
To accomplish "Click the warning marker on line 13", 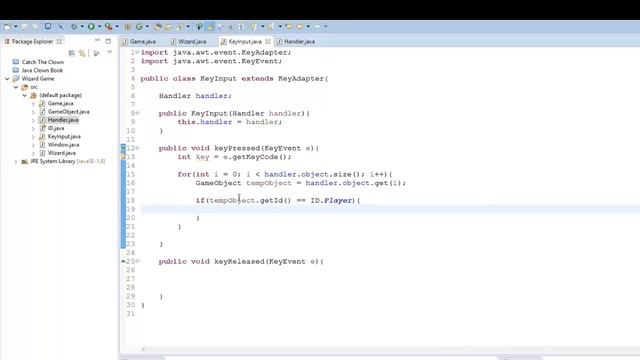I will coord(123,157).
